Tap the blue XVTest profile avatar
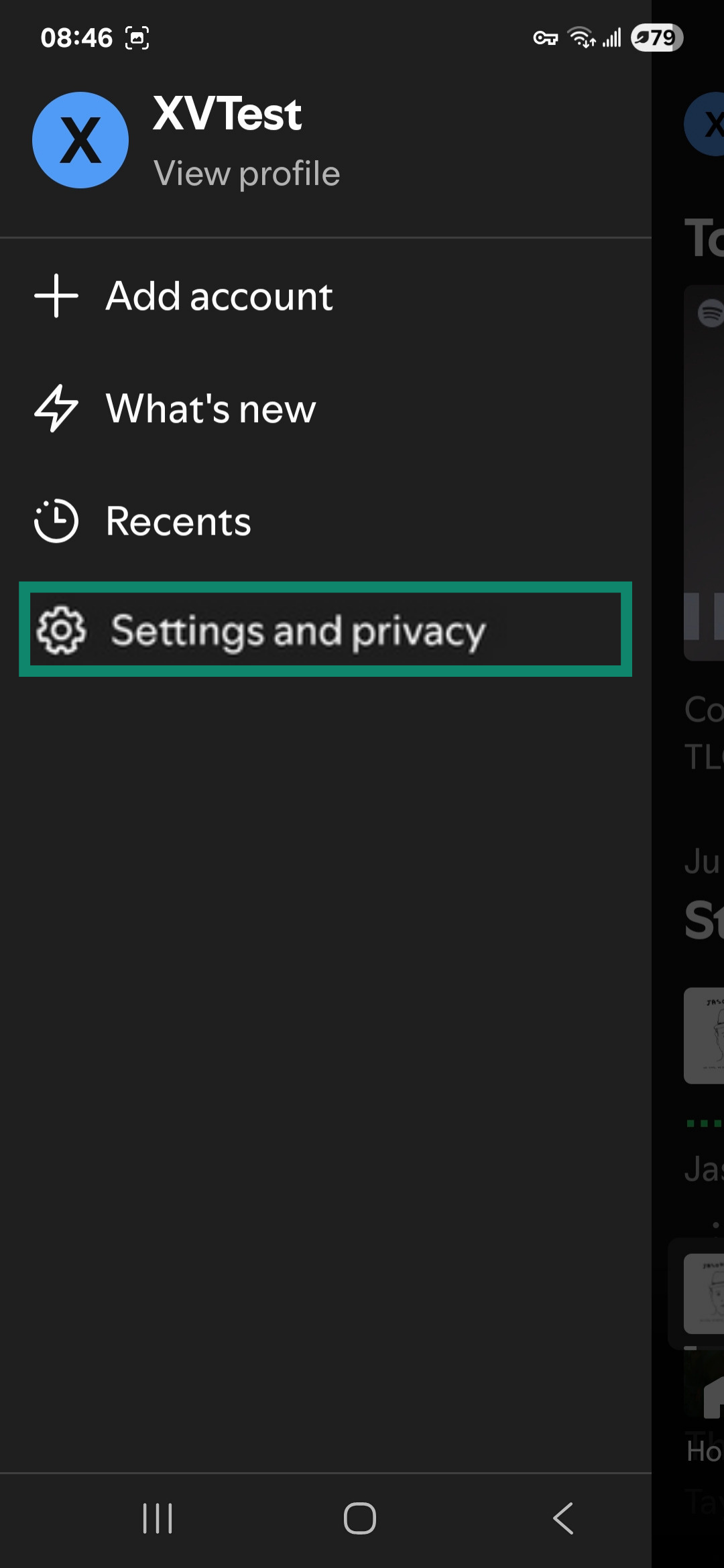The width and height of the screenshot is (724, 1568). coord(80,139)
